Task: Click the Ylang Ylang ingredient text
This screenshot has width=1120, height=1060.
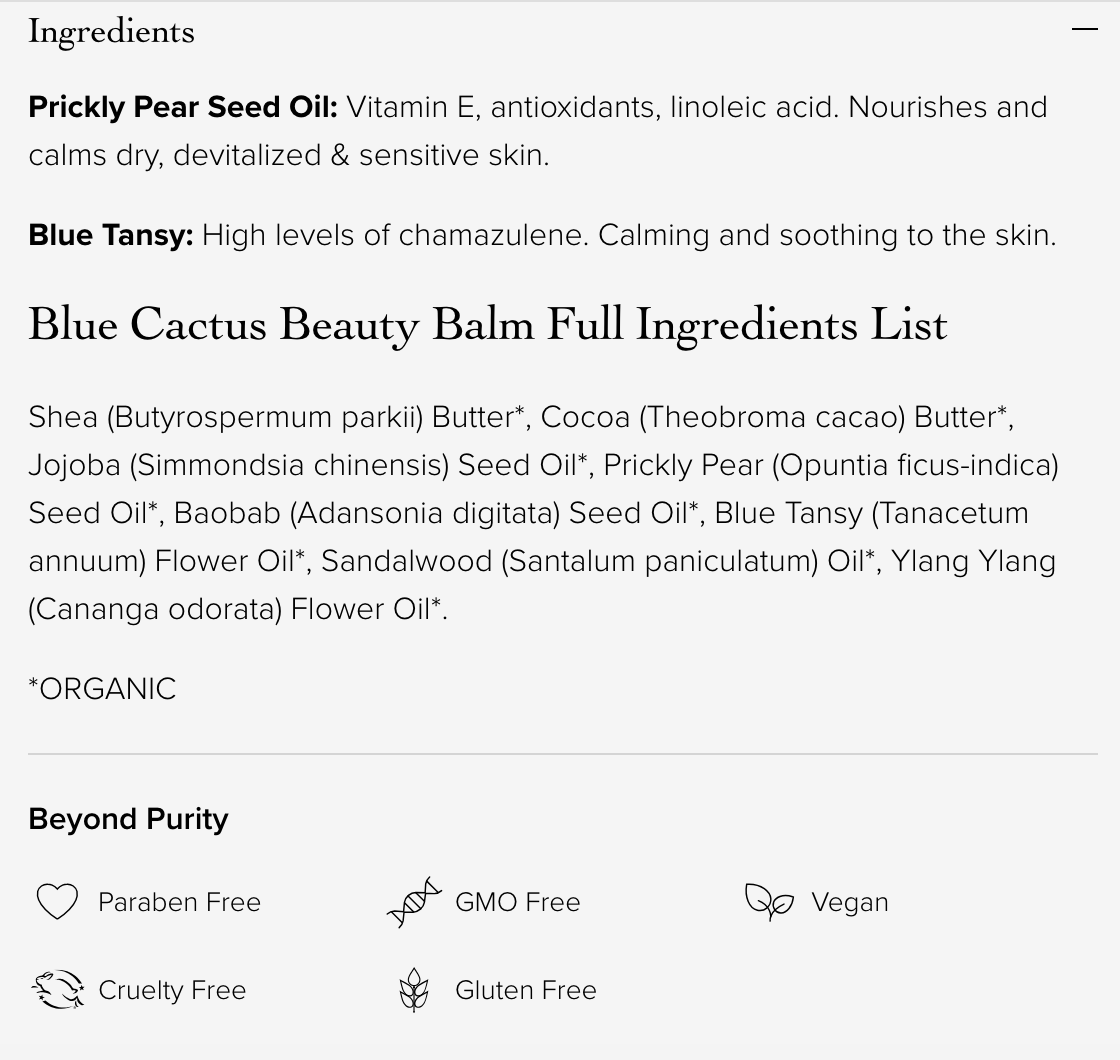Action: point(972,561)
